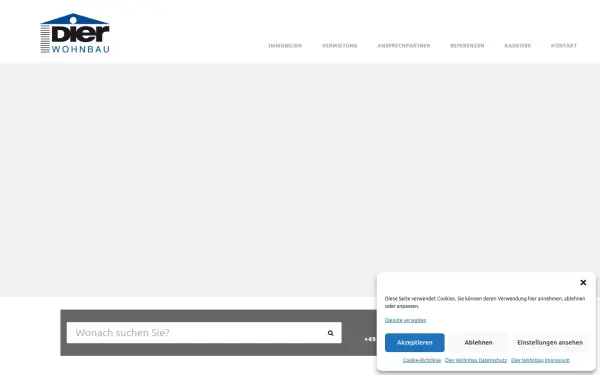This screenshot has height=375, width=600.
Task: Click the Dier Wohnbau logo
Action: point(75,33)
